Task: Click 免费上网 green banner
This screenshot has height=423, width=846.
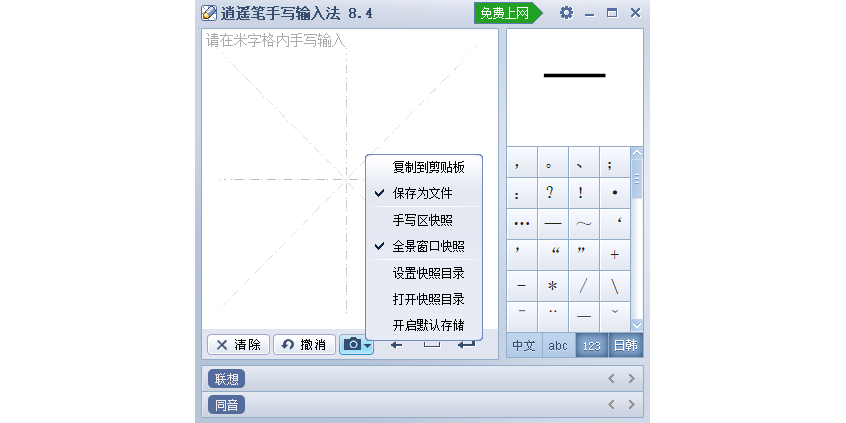Action: [x=508, y=13]
